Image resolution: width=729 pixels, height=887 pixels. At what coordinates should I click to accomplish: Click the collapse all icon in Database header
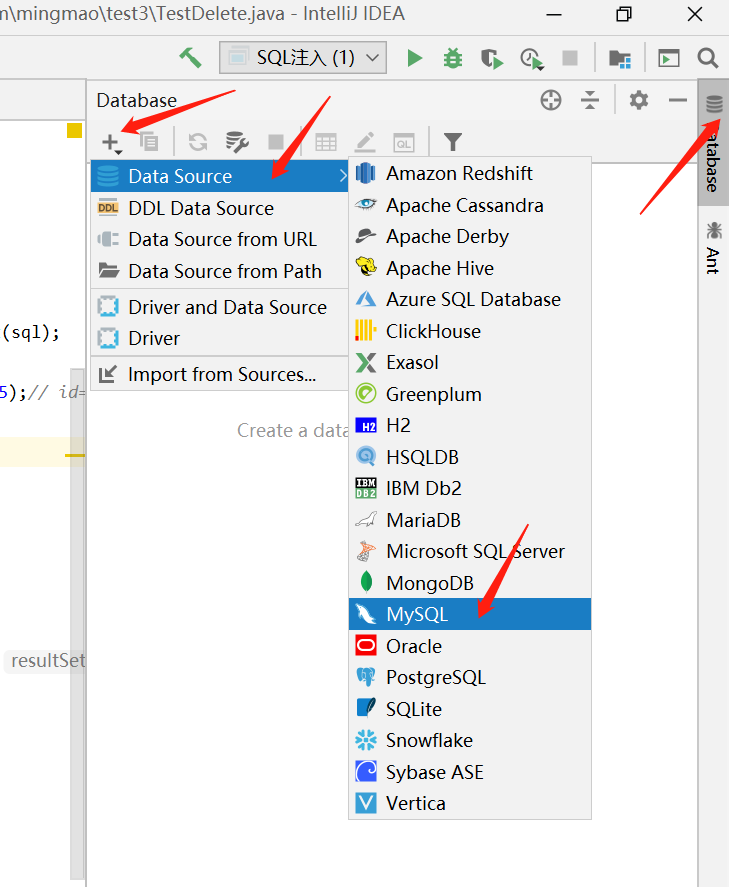coord(590,100)
